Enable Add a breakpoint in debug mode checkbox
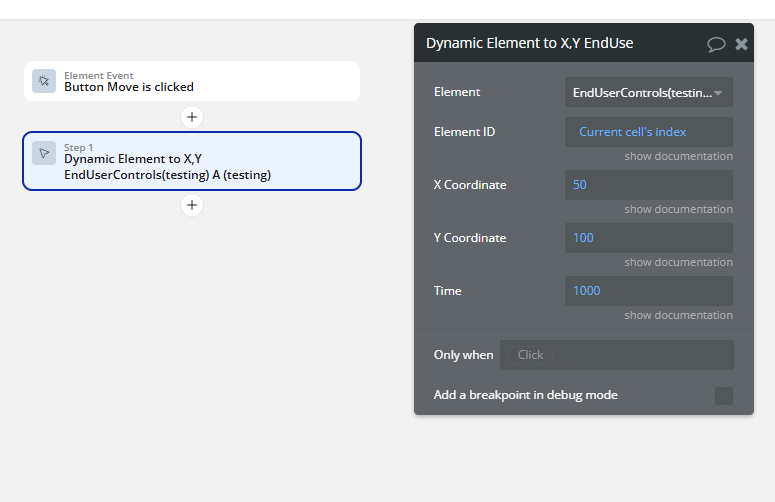The image size is (775, 502). click(724, 396)
